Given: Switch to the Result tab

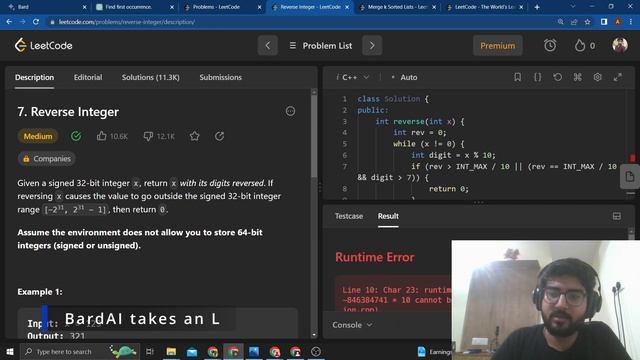Looking at the screenshot, I should (x=388, y=216).
